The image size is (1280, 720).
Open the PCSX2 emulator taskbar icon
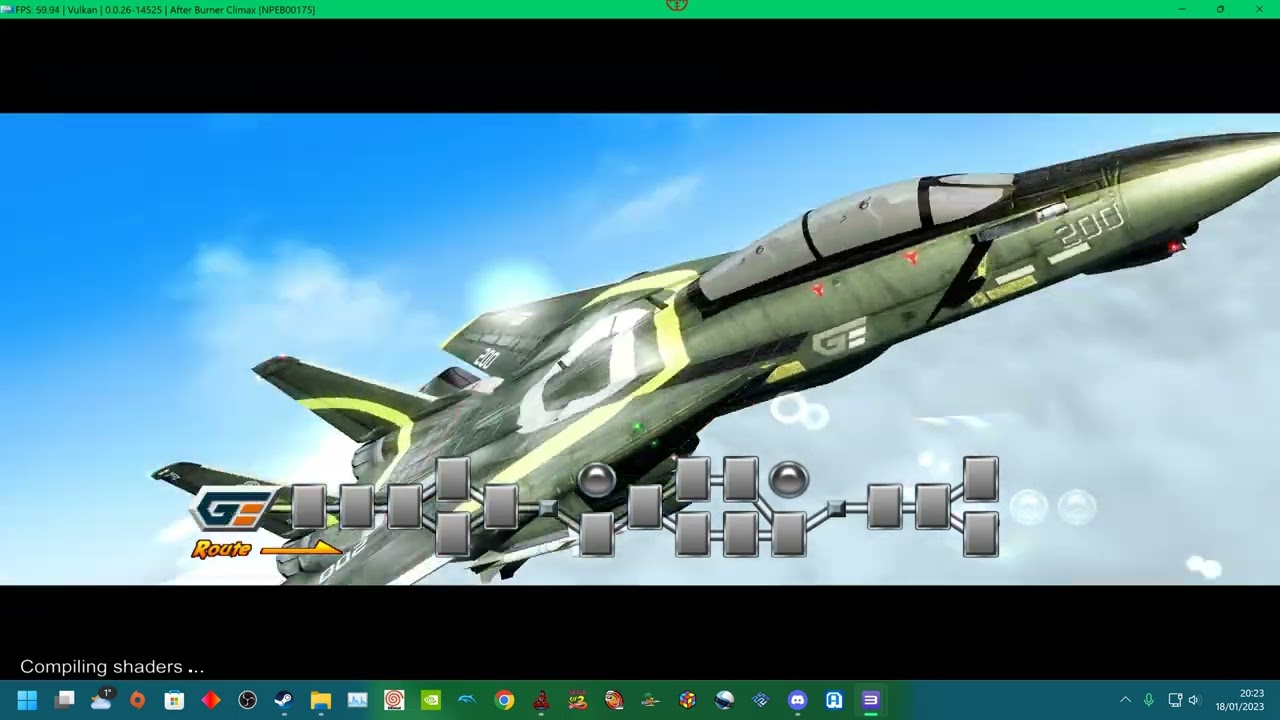761,700
